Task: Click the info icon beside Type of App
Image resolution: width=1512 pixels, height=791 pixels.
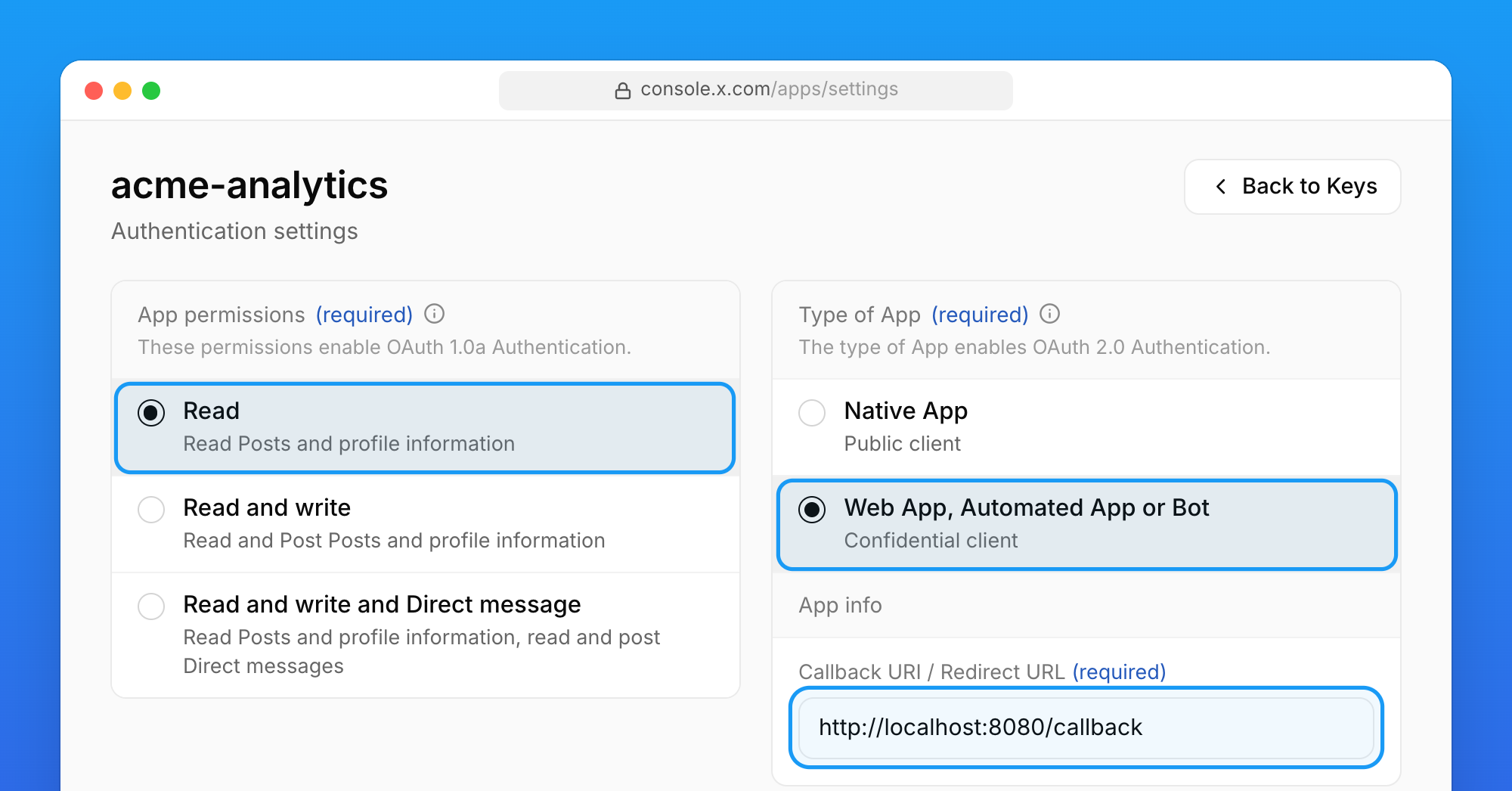Action: (x=1050, y=314)
